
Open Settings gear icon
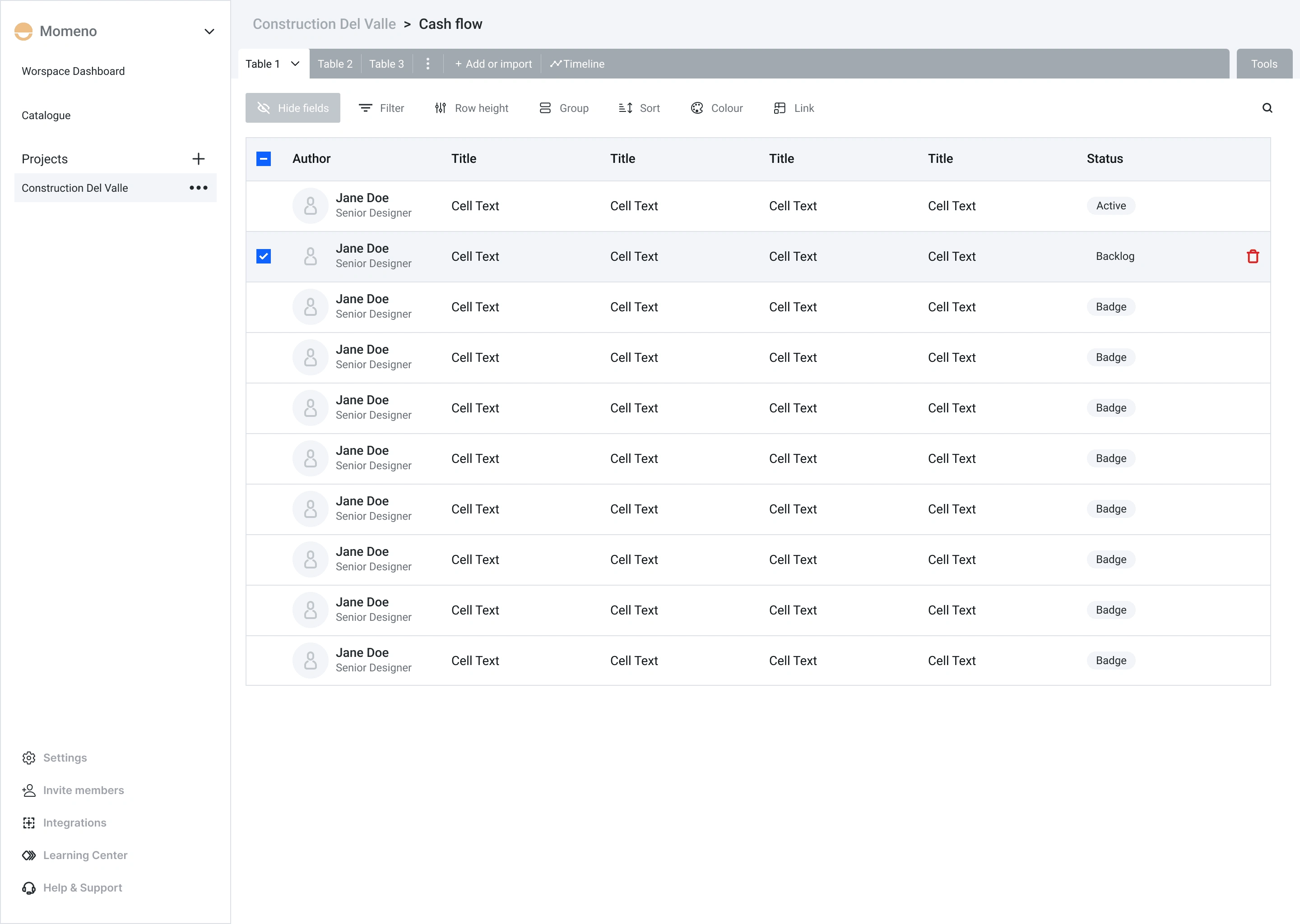pyautogui.click(x=29, y=758)
